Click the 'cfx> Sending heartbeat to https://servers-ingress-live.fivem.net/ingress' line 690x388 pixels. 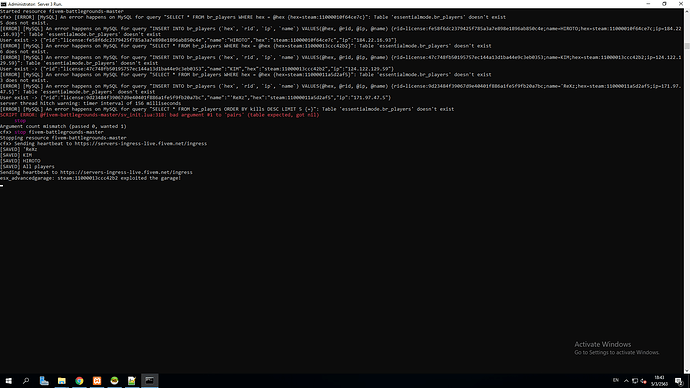pos(103,143)
